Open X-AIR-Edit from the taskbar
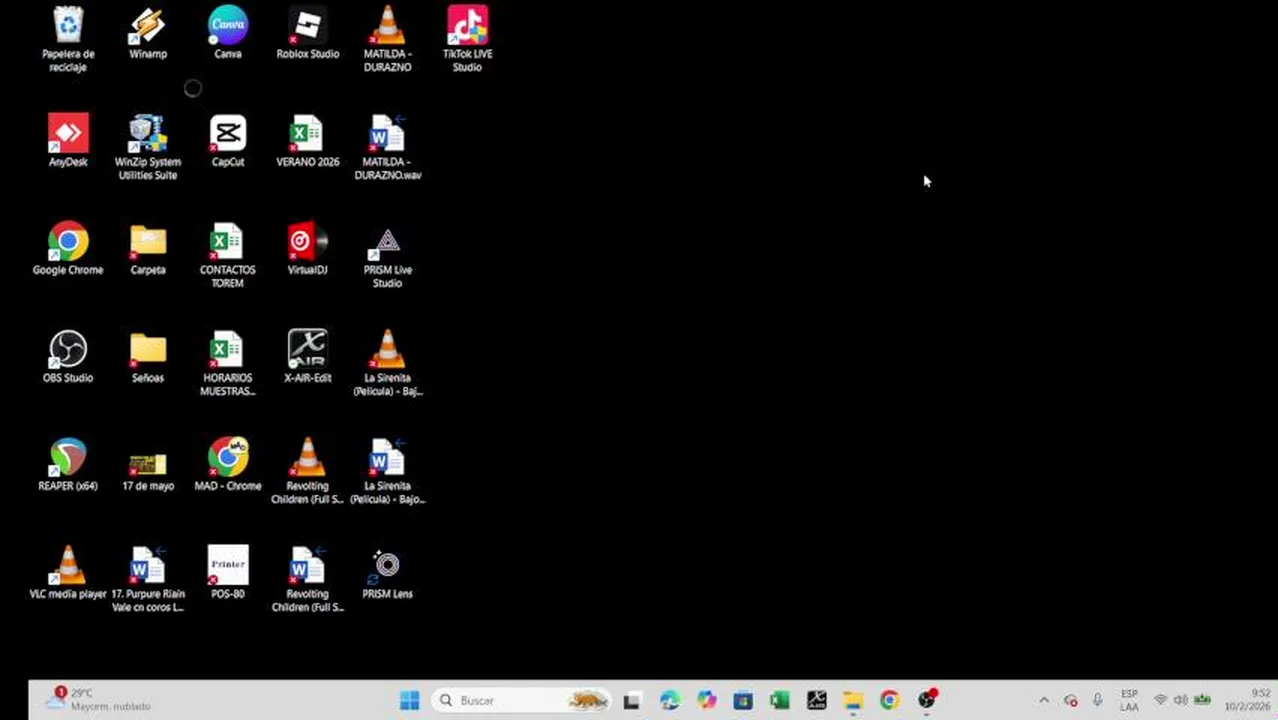 click(x=817, y=700)
